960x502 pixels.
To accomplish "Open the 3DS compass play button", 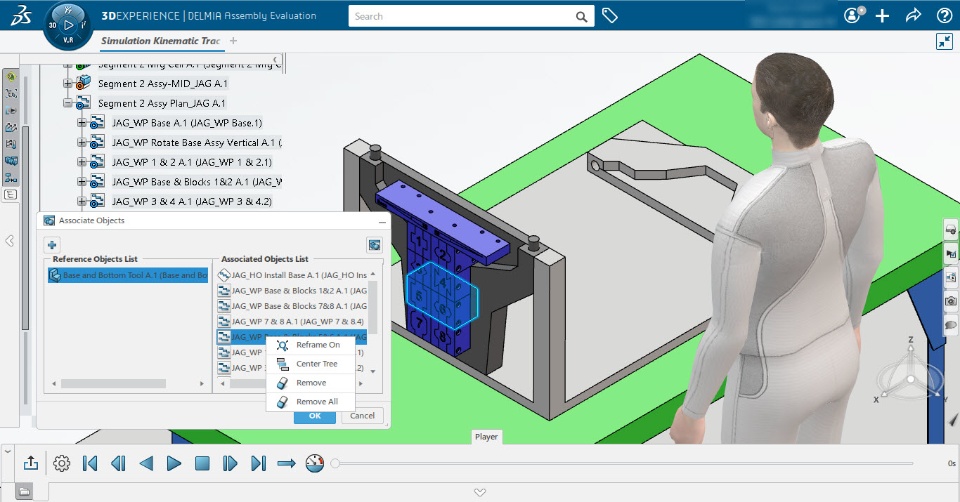I will pyautogui.click(x=69, y=25).
